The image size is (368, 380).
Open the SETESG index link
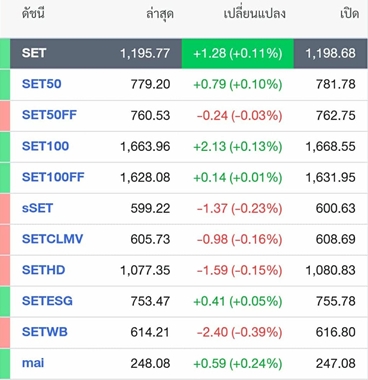click(x=47, y=301)
